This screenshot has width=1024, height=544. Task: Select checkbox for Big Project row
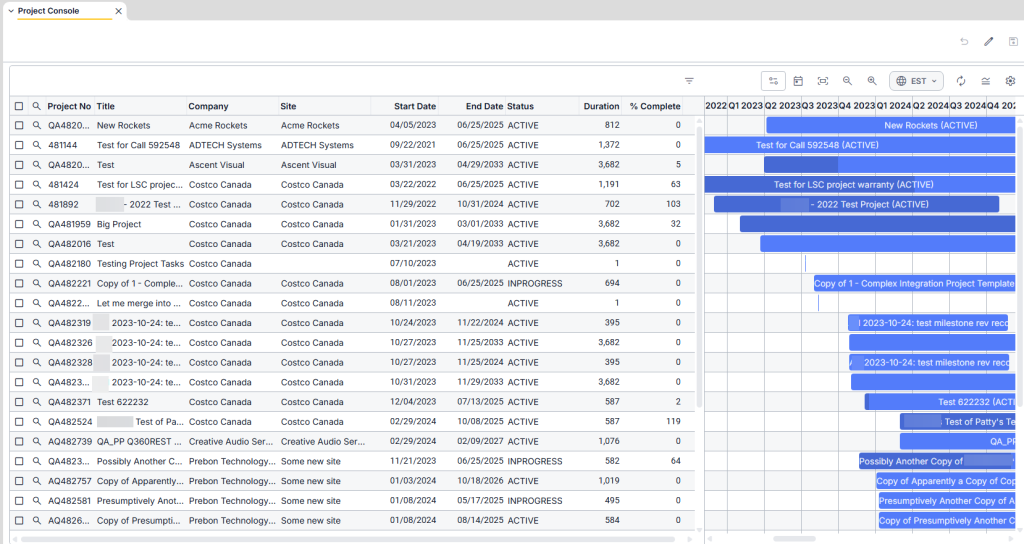pyautogui.click(x=19, y=224)
